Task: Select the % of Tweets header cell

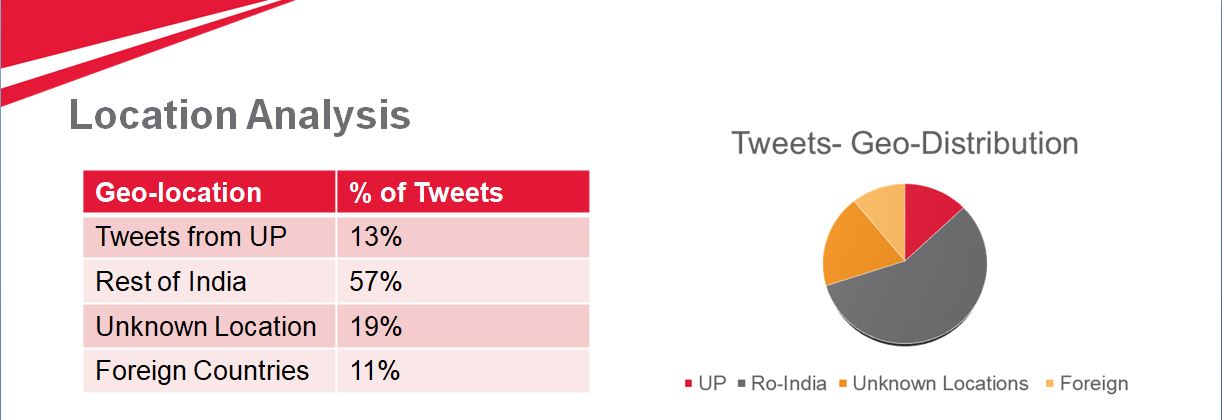Action: 463,192
